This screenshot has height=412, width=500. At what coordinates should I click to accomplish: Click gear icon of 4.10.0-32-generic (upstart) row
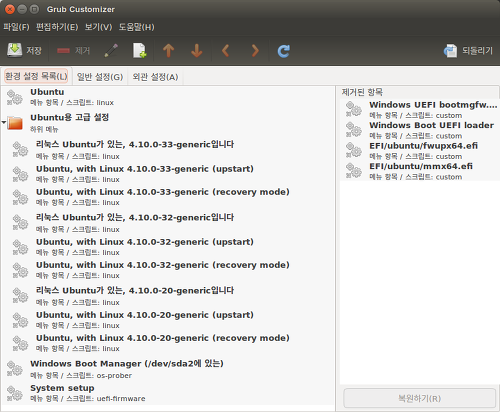20,247
